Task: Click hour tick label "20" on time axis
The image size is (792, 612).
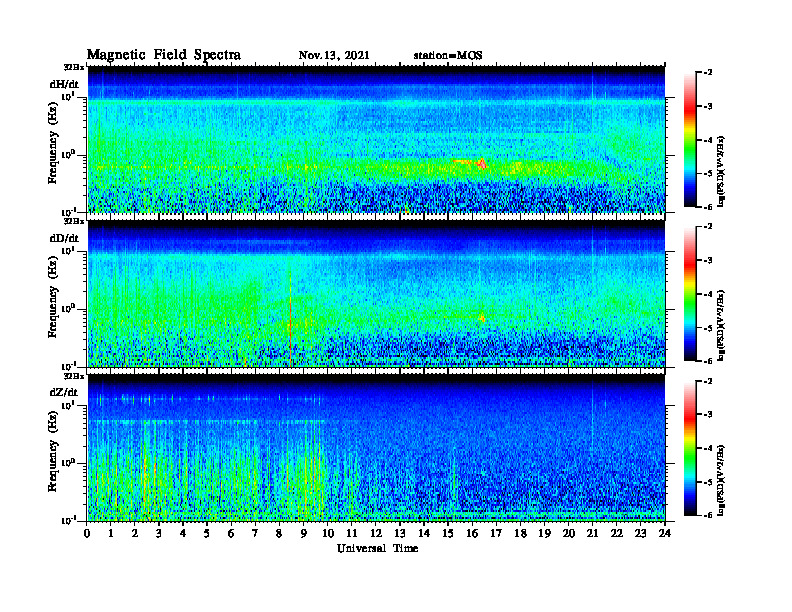Action: (x=568, y=534)
